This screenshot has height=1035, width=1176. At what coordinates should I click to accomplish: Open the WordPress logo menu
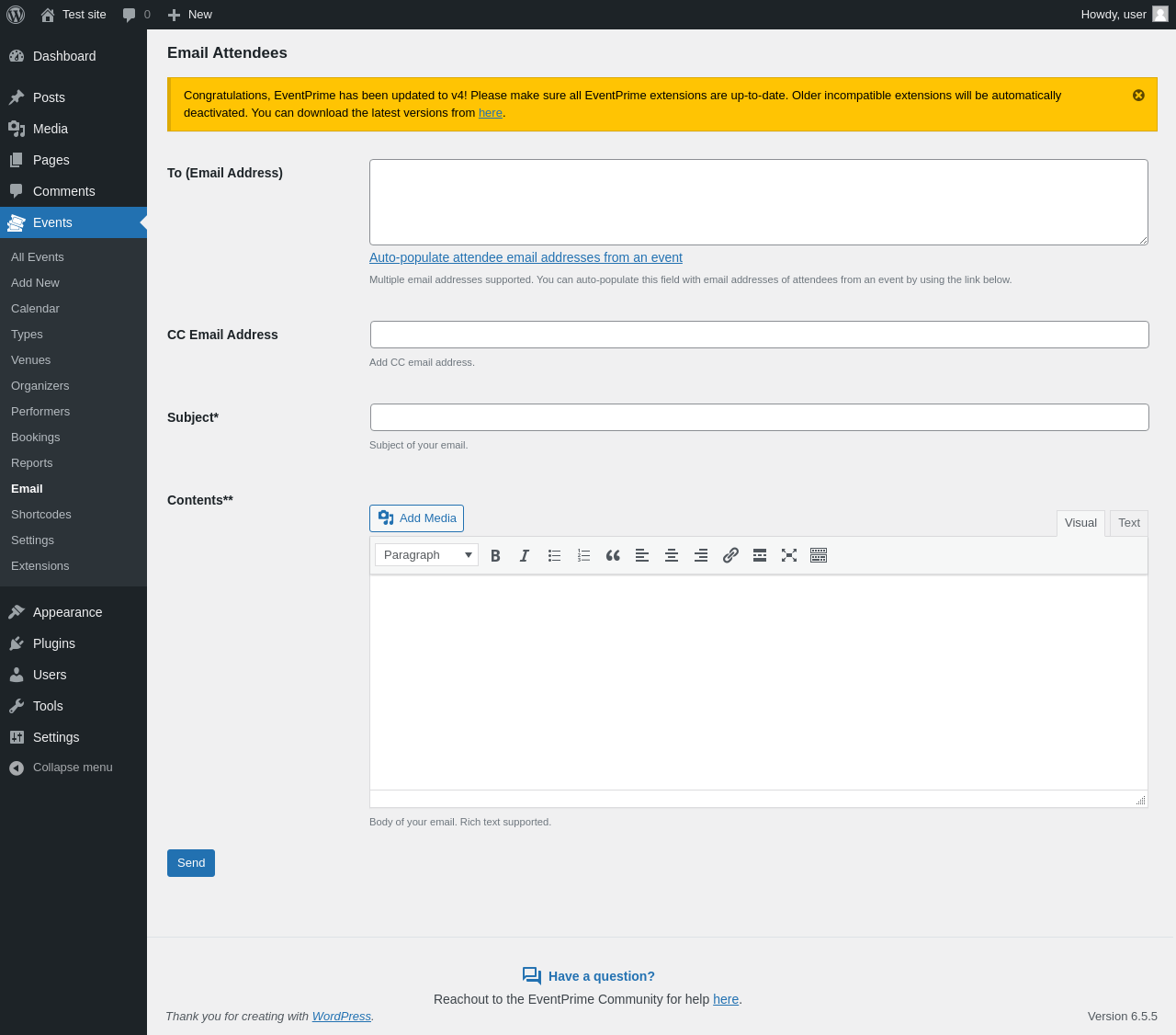[16, 15]
